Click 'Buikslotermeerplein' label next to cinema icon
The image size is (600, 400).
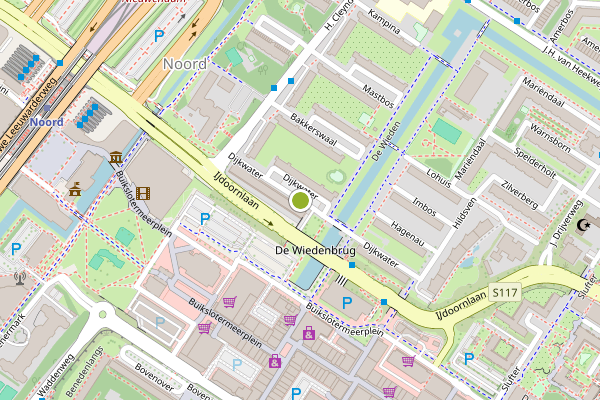(143, 204)
